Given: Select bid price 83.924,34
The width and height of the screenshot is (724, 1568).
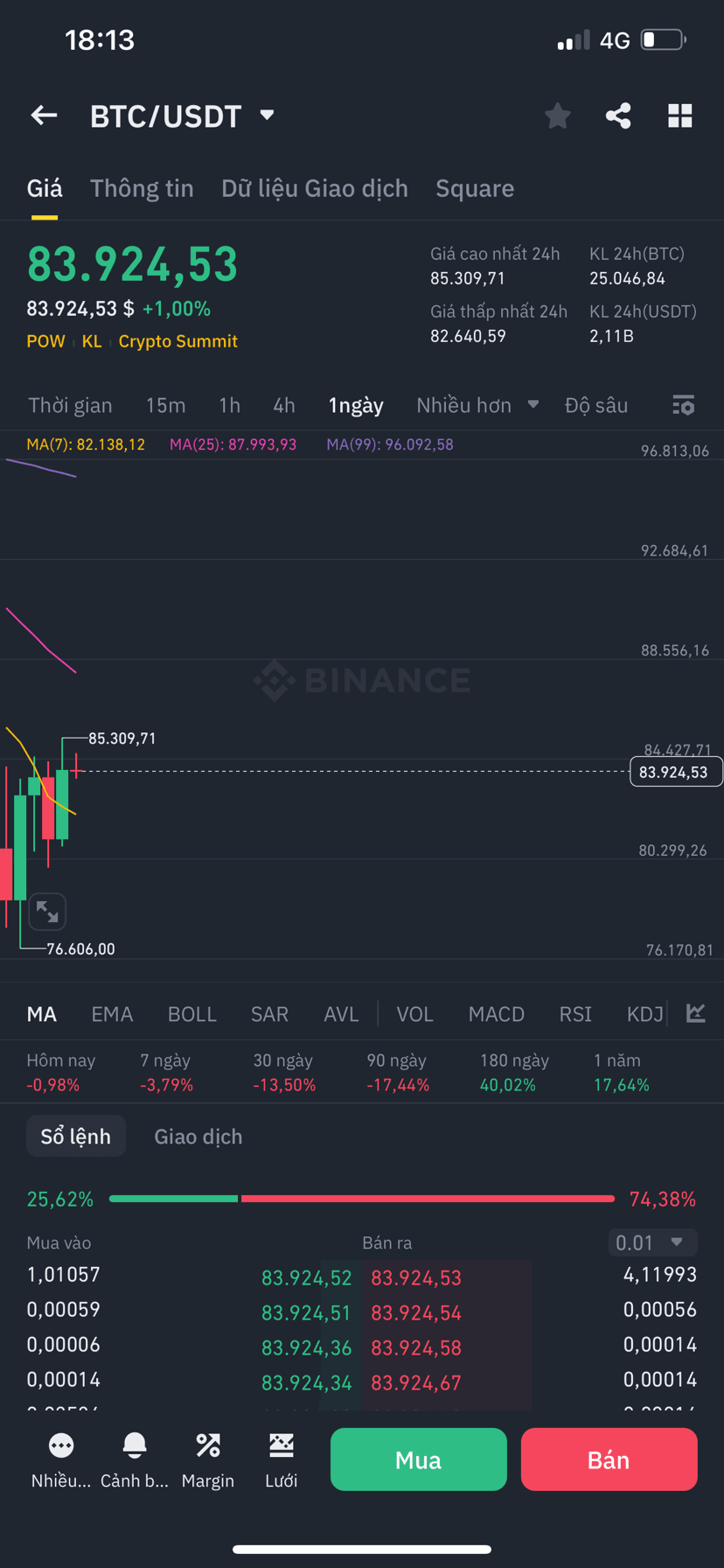Looking at the screenshot, I should coord(306,1382).
